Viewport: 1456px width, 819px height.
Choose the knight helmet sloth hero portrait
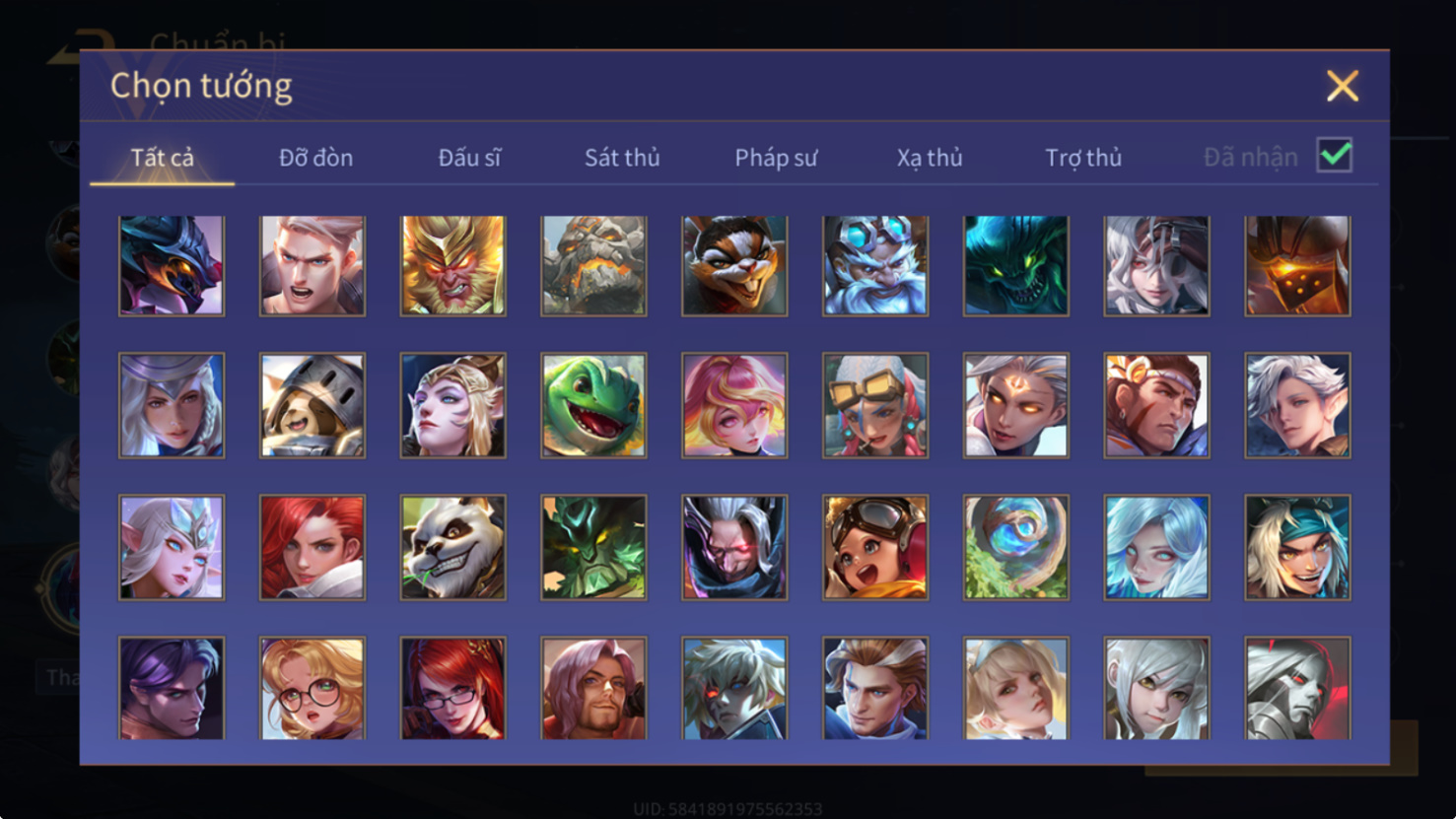312,406
